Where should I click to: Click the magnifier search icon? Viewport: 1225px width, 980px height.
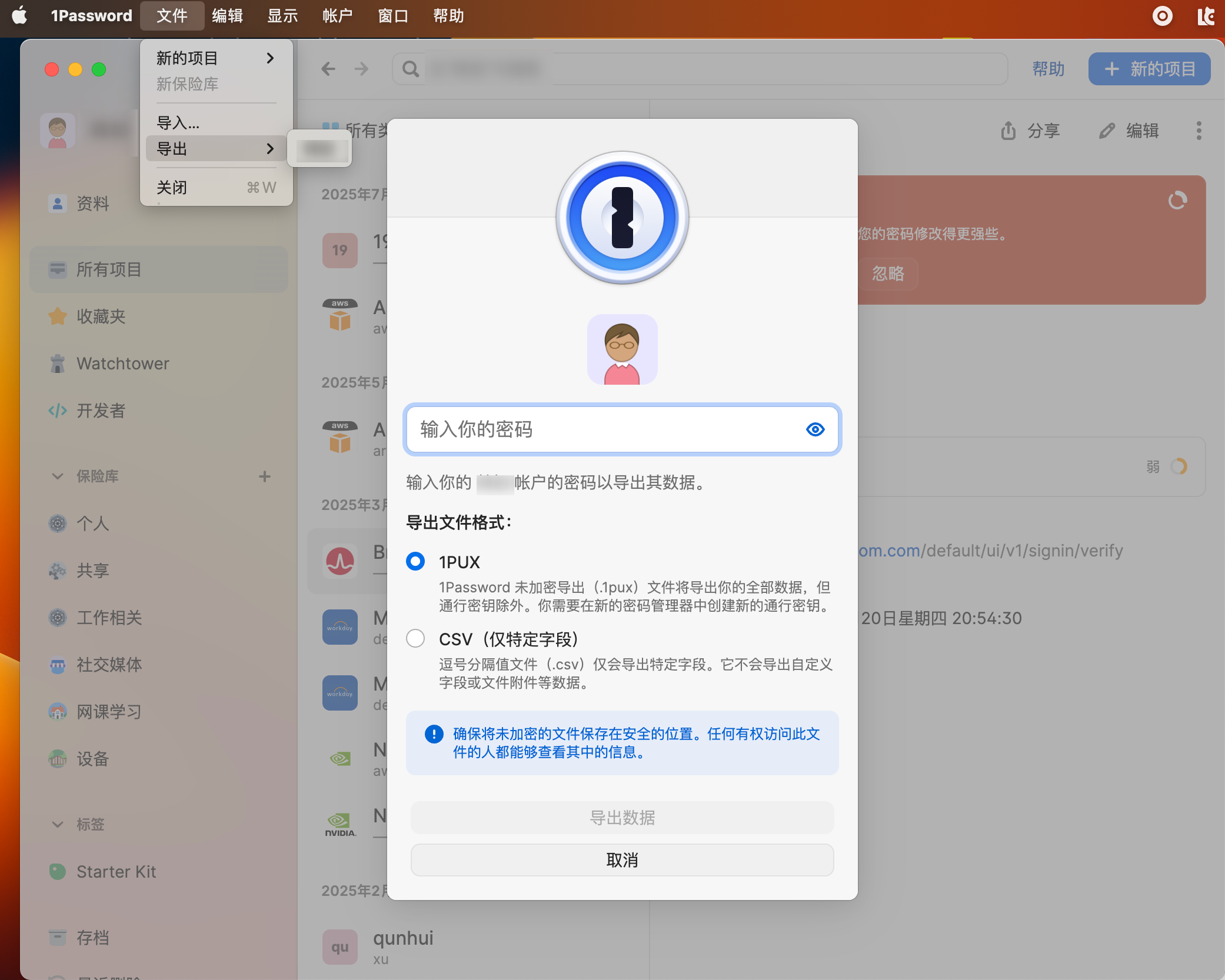pos(411,69)
